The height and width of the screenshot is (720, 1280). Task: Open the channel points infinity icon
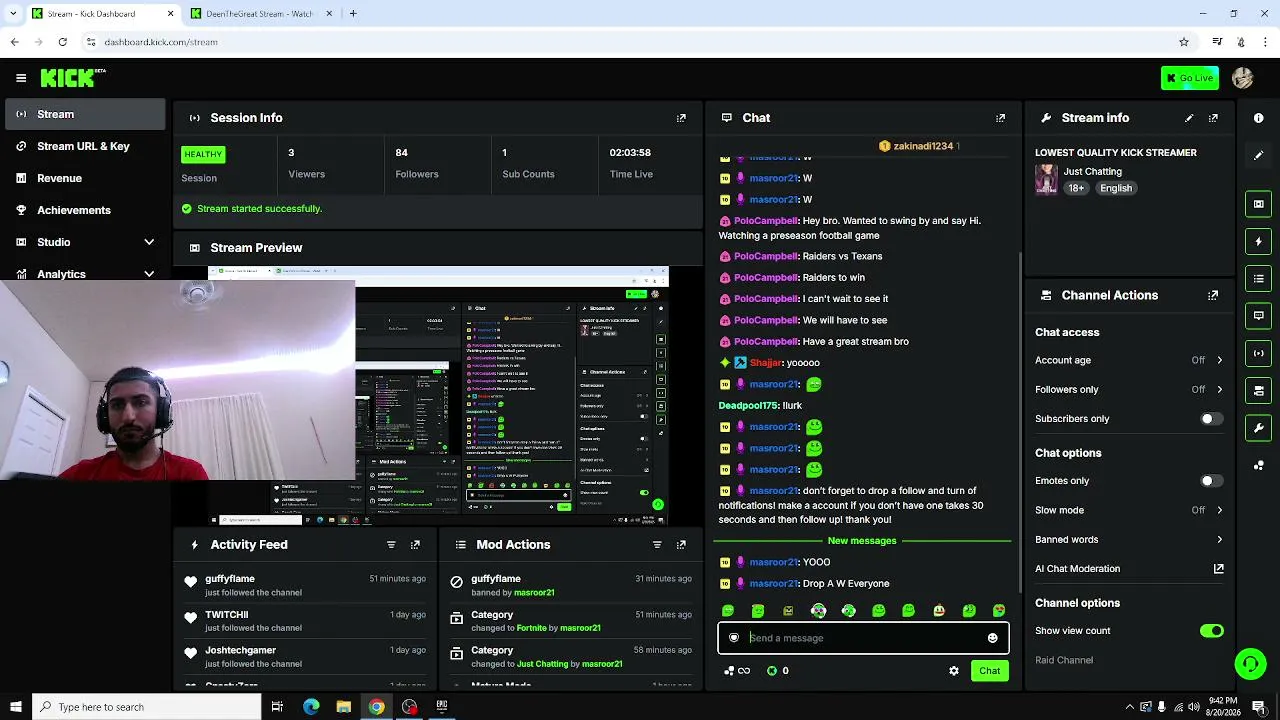[x=737, y=671]
